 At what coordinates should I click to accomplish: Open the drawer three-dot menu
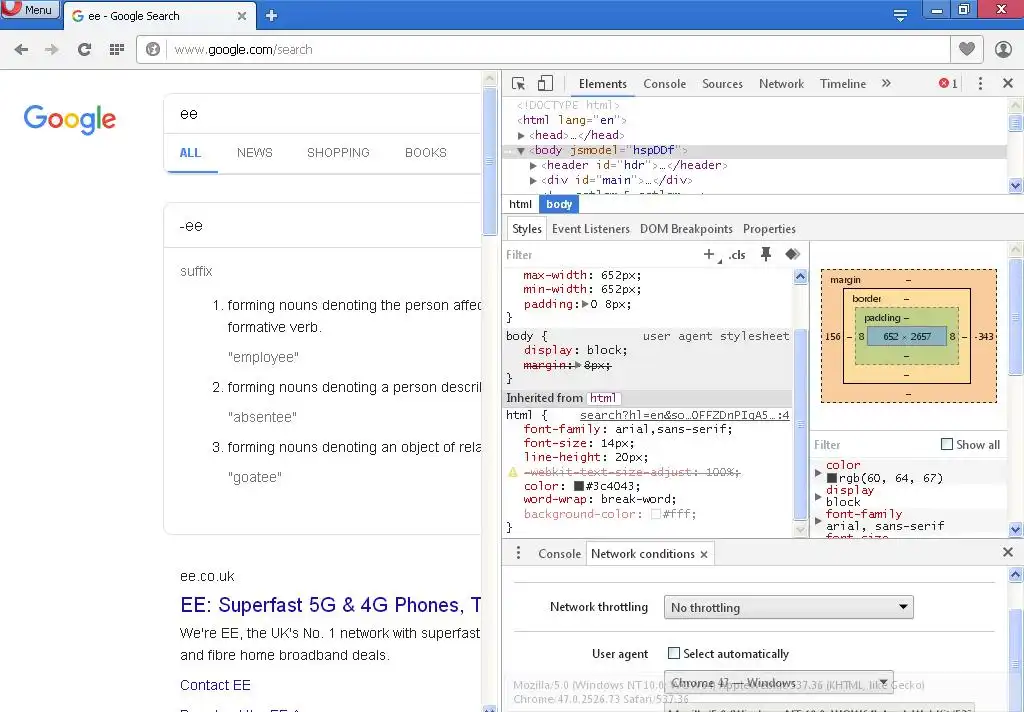point(518,553)
